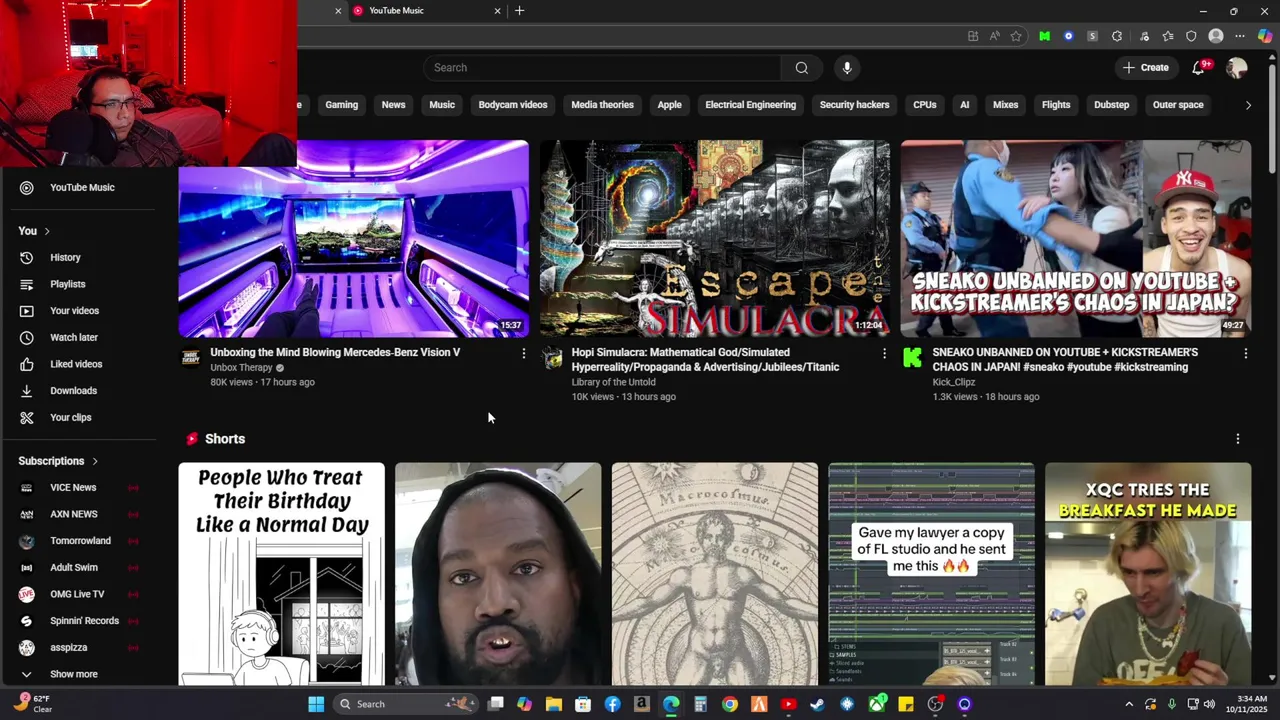This screenshot has height=720, width=1280.
Task: Open the weather widget showing 62°F
Action: tap(32, 704)
